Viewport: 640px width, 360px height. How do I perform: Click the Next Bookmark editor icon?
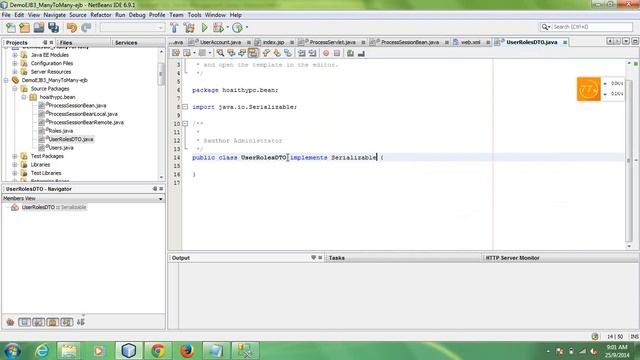point(277,53)
